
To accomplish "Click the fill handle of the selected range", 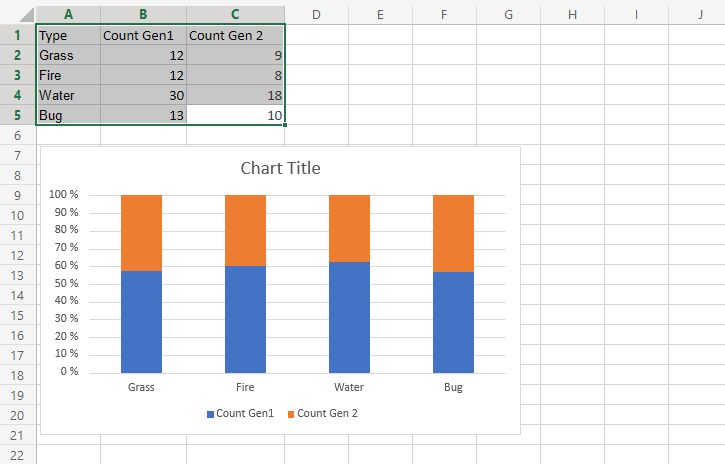I will point(285,125).
